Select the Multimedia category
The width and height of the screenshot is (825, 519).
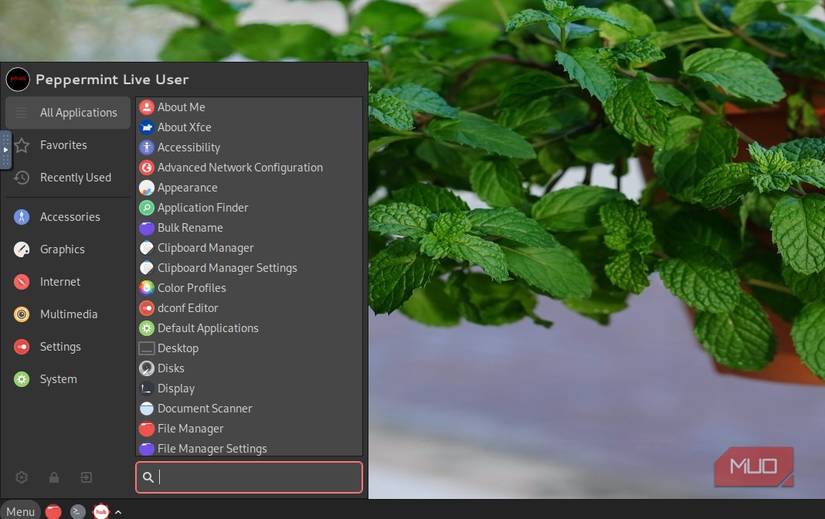[68, 314]
